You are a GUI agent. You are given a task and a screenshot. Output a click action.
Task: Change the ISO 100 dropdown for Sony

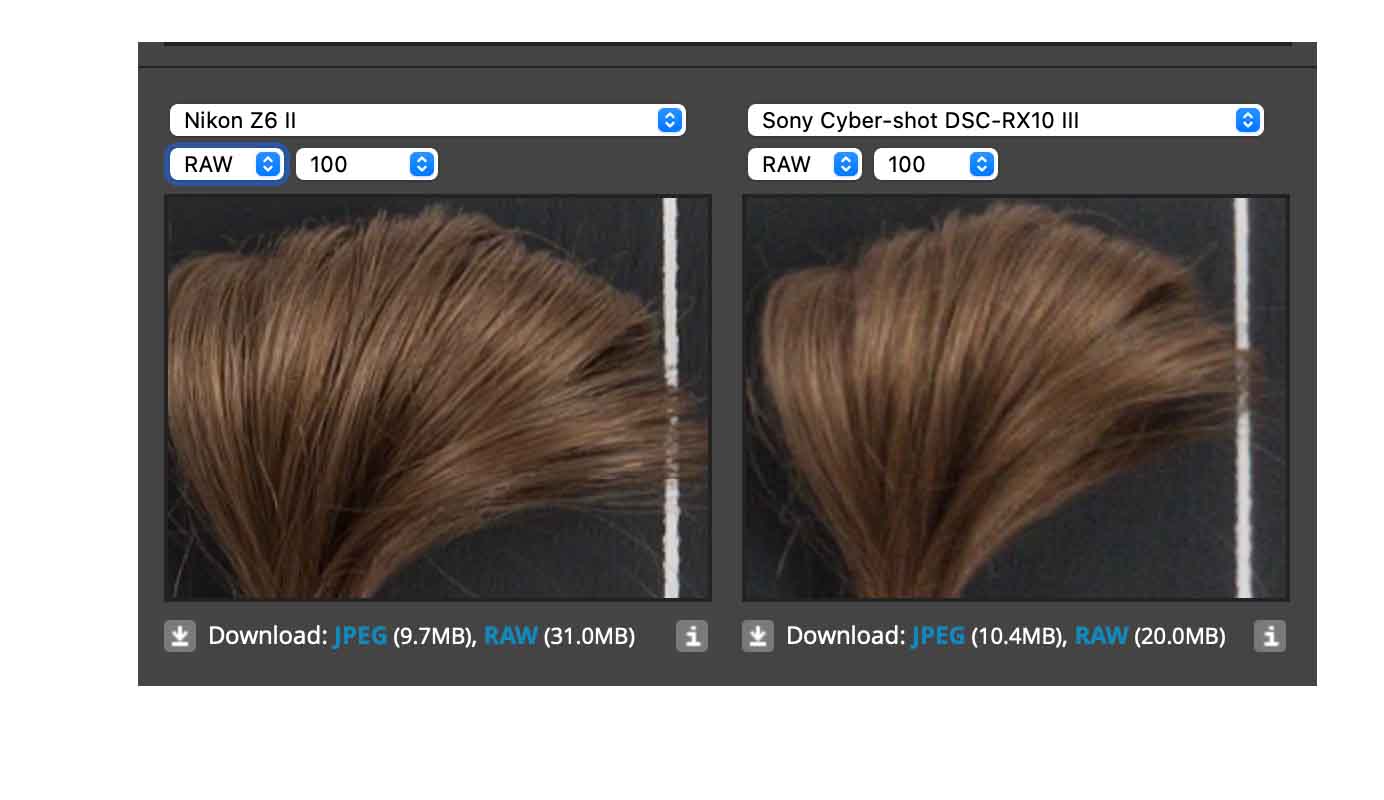coord(936,165)
